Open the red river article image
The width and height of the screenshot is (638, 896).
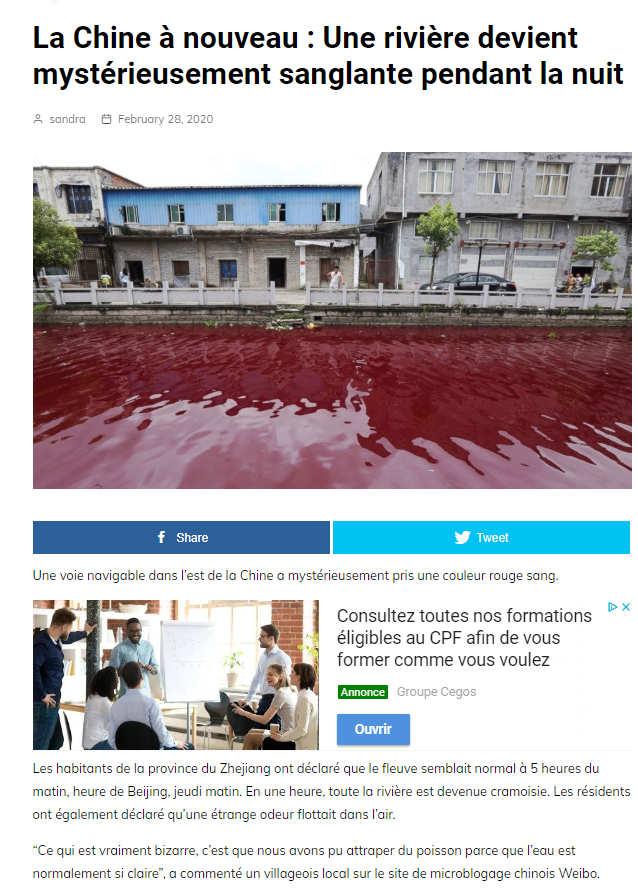[332, 320]
